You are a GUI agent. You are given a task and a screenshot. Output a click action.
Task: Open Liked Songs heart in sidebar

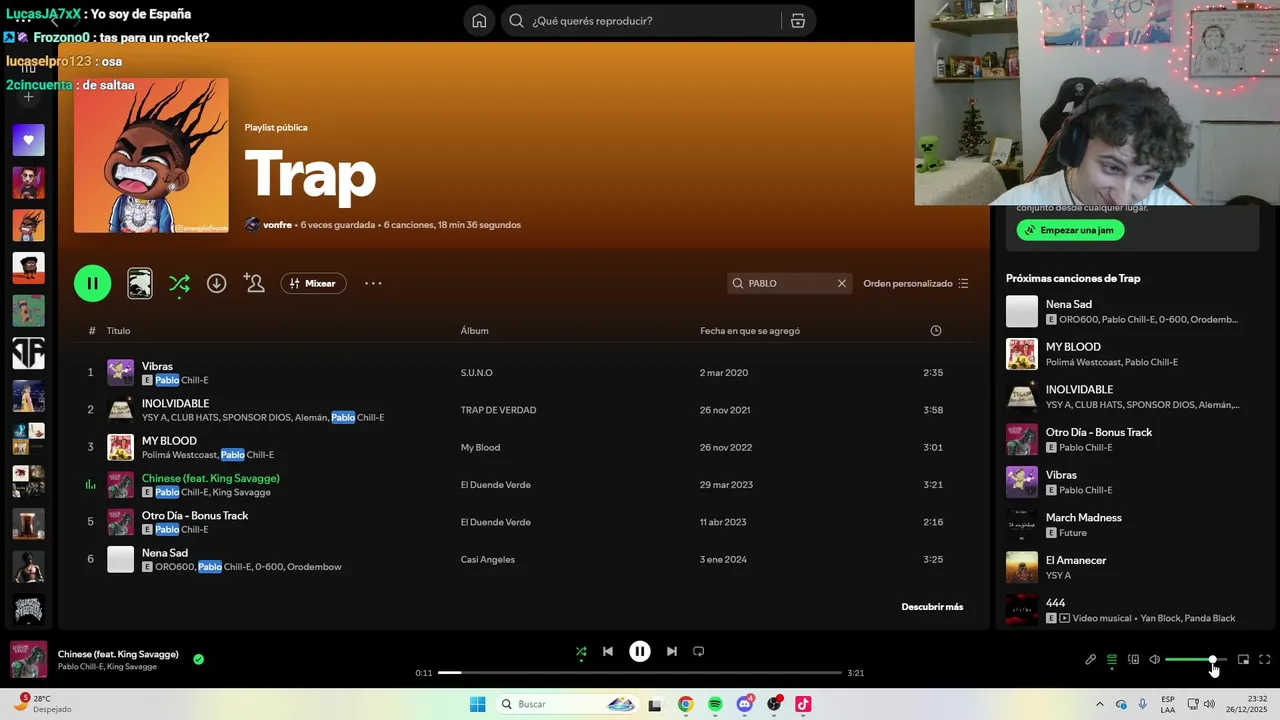tap(28, 140)
